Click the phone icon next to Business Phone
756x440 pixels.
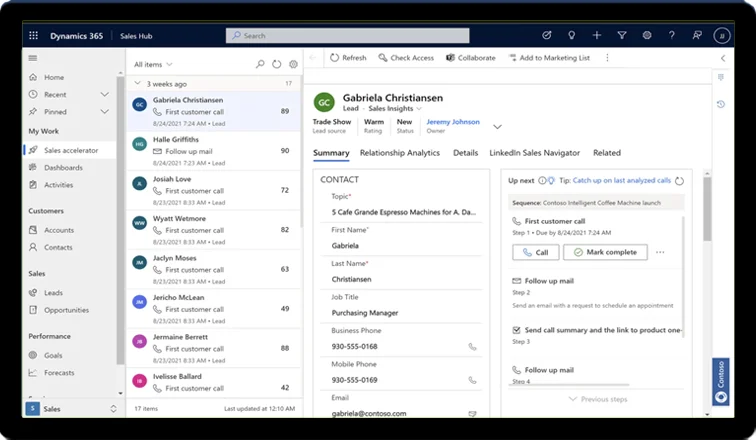472,347
